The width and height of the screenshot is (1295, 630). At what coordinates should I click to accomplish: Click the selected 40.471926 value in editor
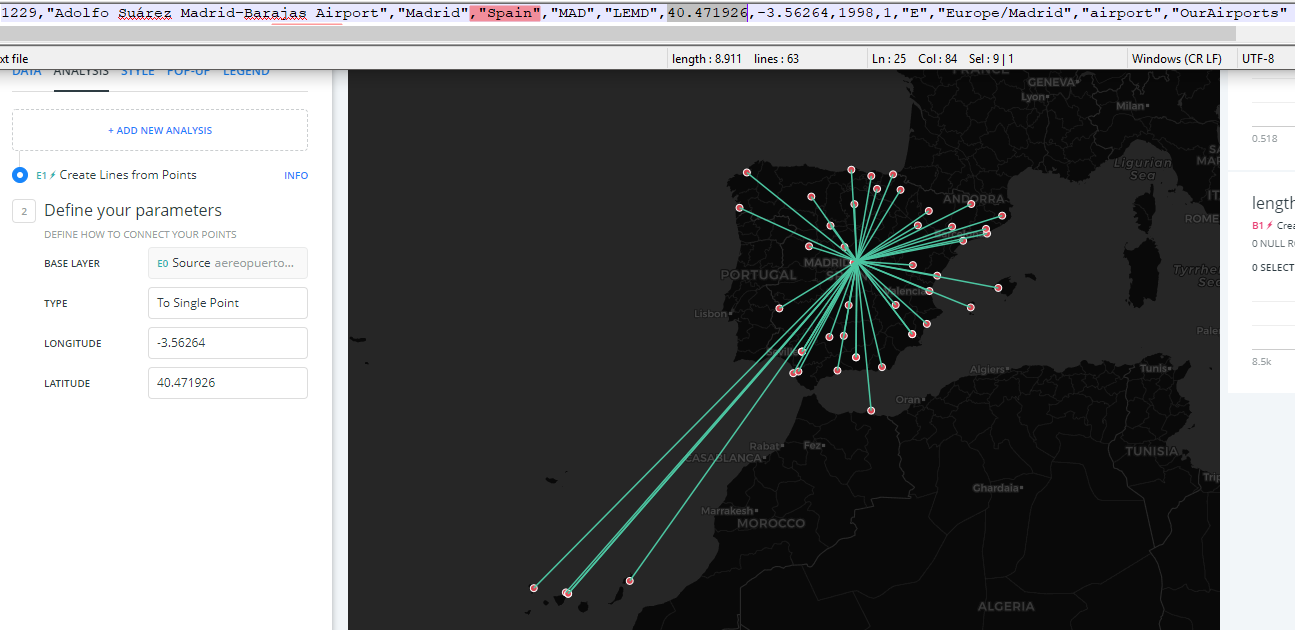[708, 13]
